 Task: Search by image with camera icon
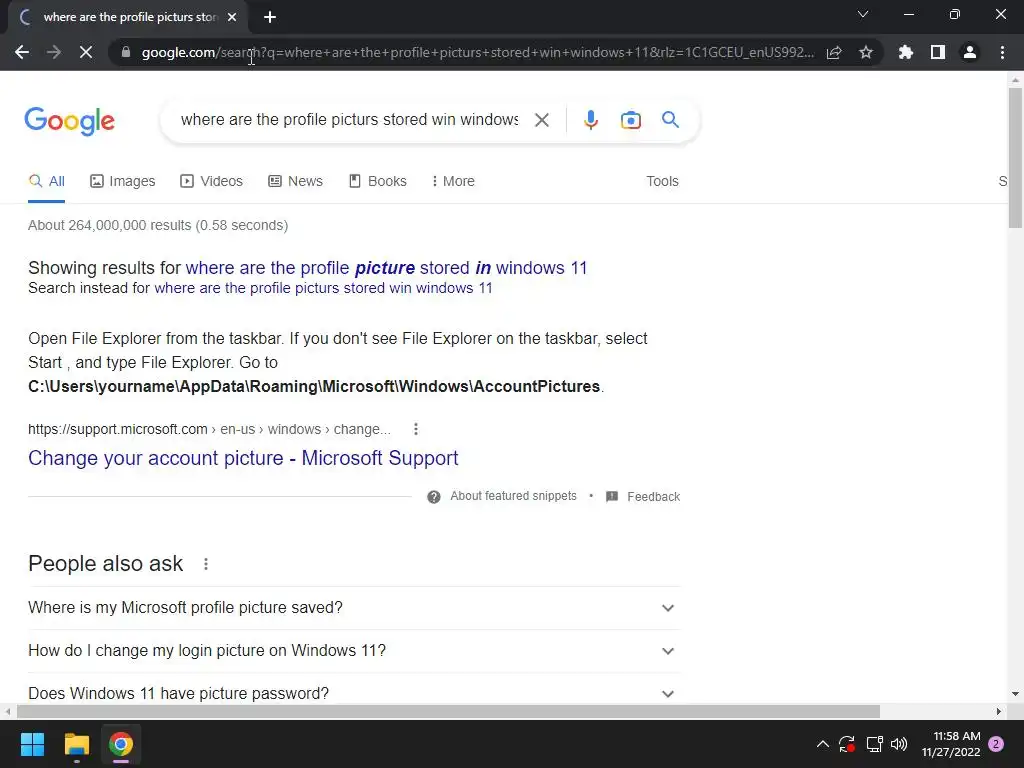point(631,120)
